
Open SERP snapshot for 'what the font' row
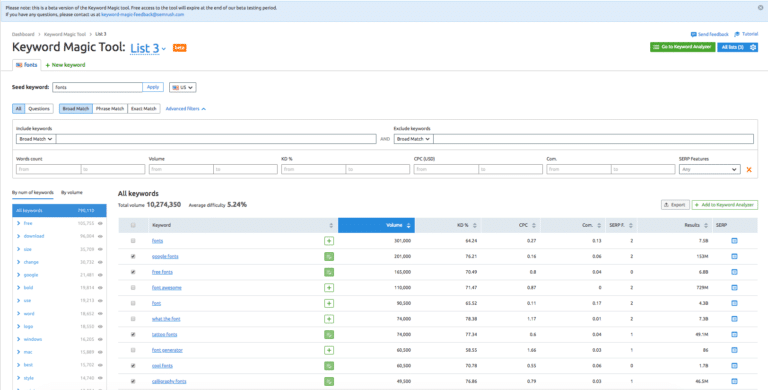[734, 319]
